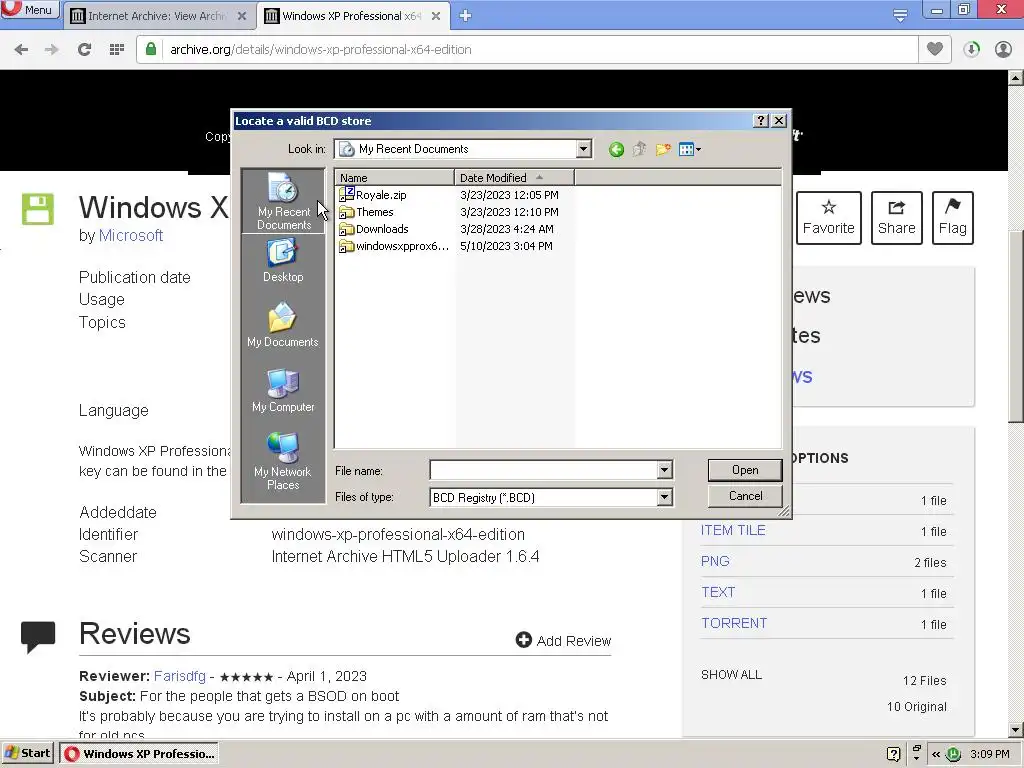Switch to the Windows XP Professional x64 tab
The height and width of the screenshot is (768, 1024).
[x=351, y=16]
